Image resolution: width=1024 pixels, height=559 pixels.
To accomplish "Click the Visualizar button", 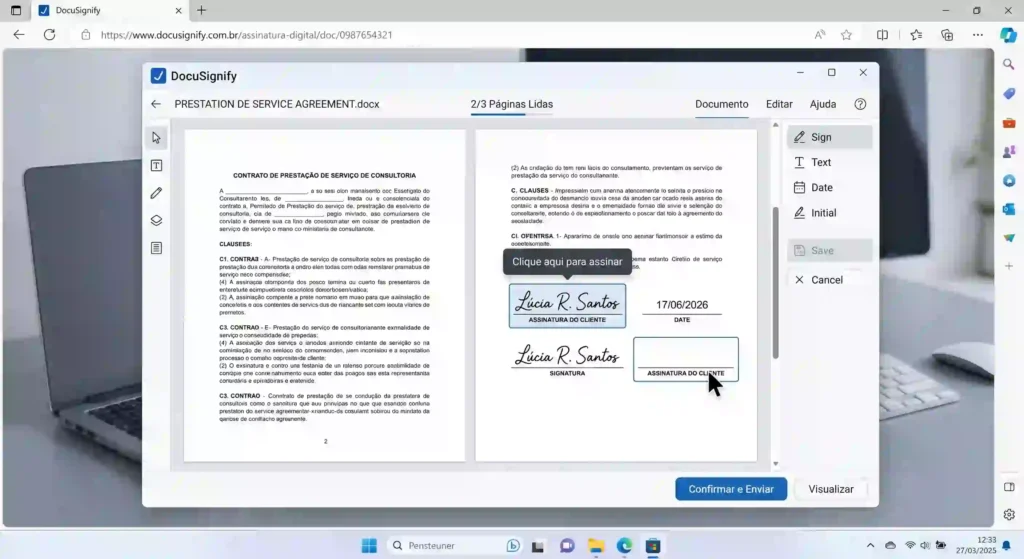I will [831, 489].
